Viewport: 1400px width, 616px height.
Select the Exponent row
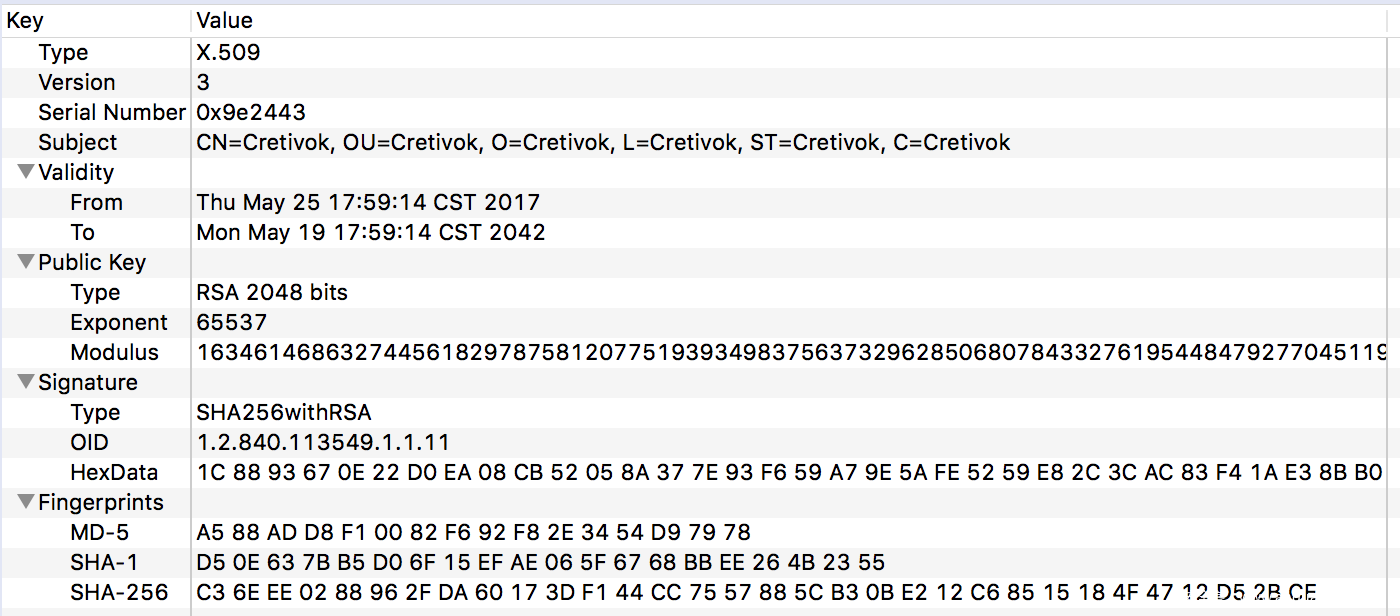click(119, 323)
